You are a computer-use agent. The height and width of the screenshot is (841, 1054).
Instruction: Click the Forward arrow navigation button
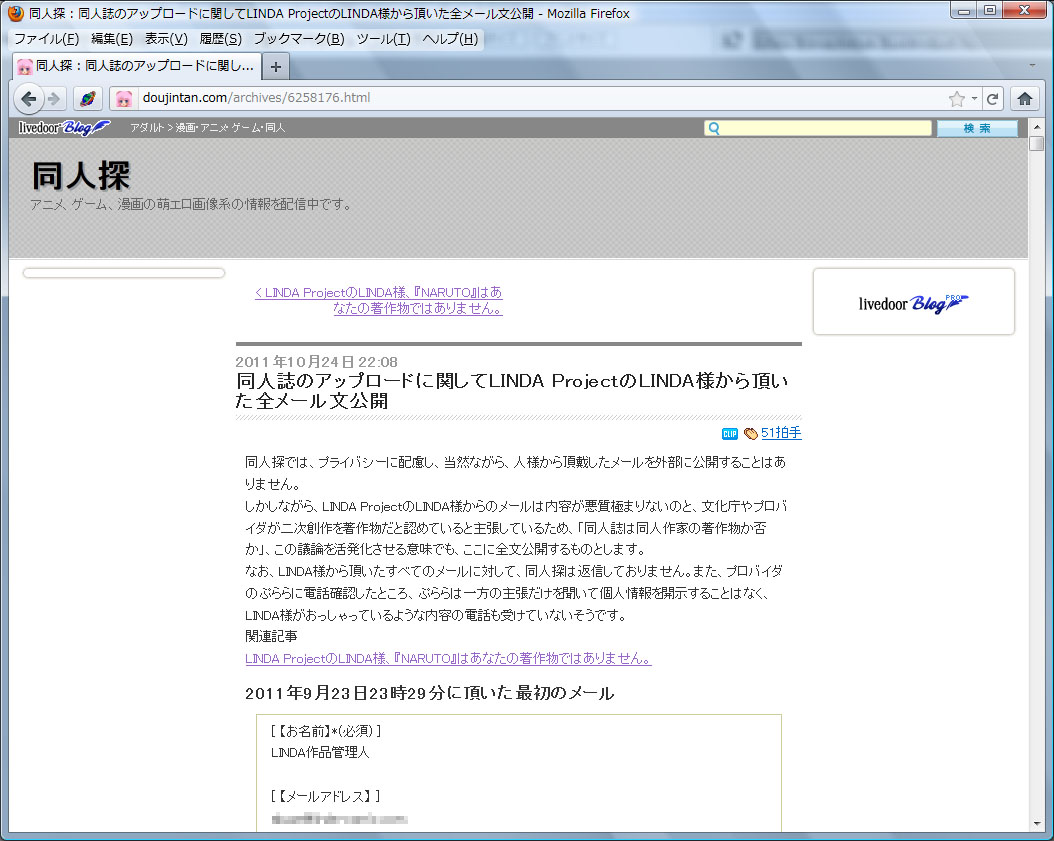click(54, 98)
